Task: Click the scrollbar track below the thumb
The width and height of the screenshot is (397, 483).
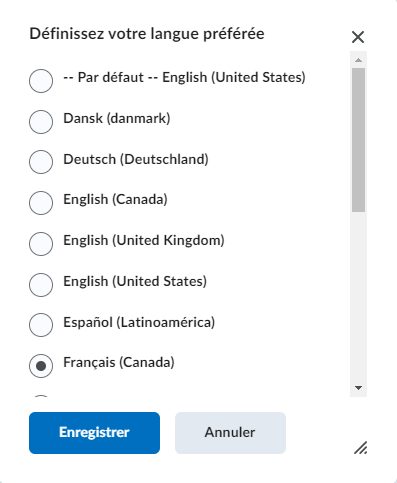Action: (x=358, y=296)
